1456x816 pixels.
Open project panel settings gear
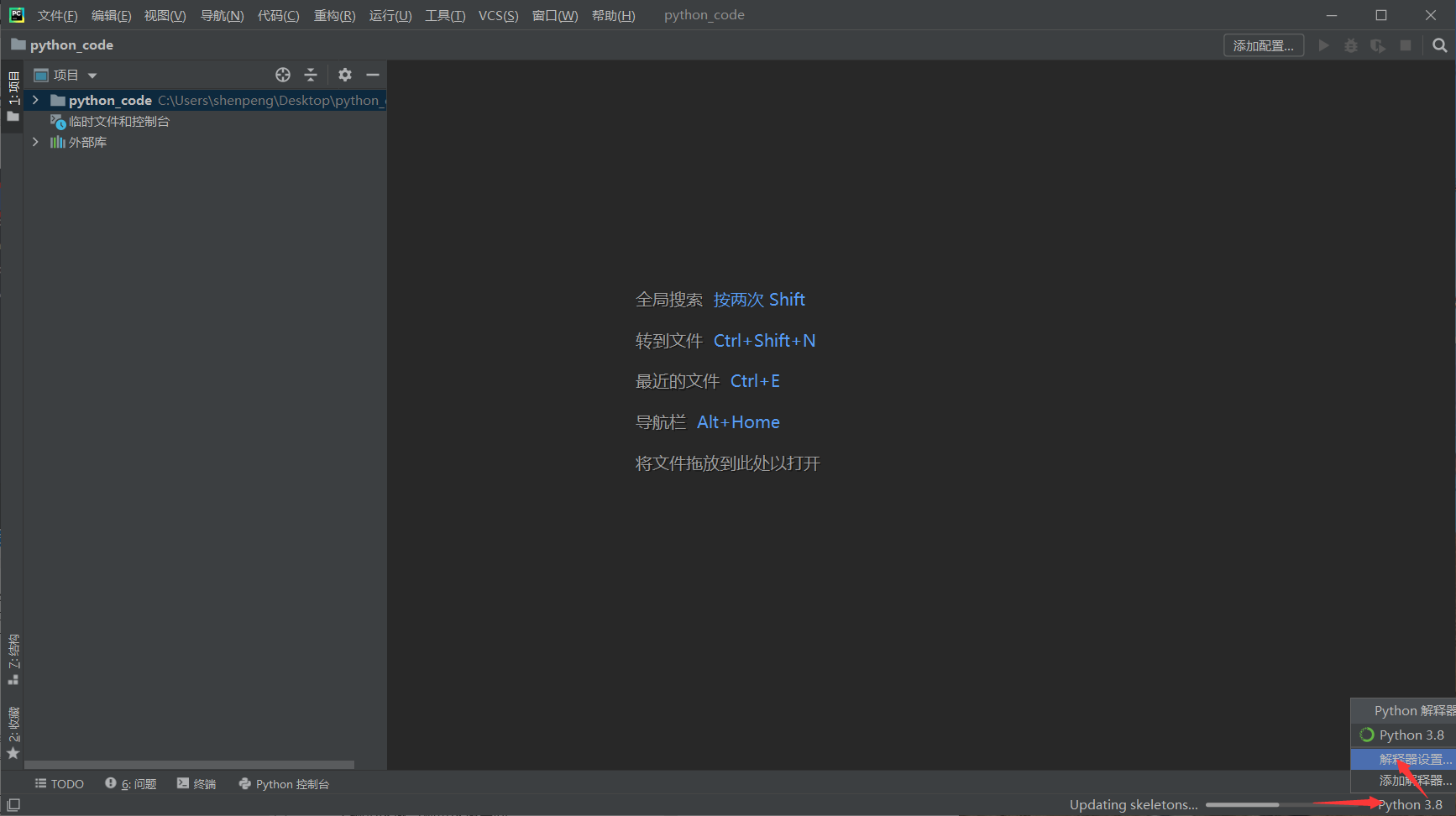tap(345, 75)
